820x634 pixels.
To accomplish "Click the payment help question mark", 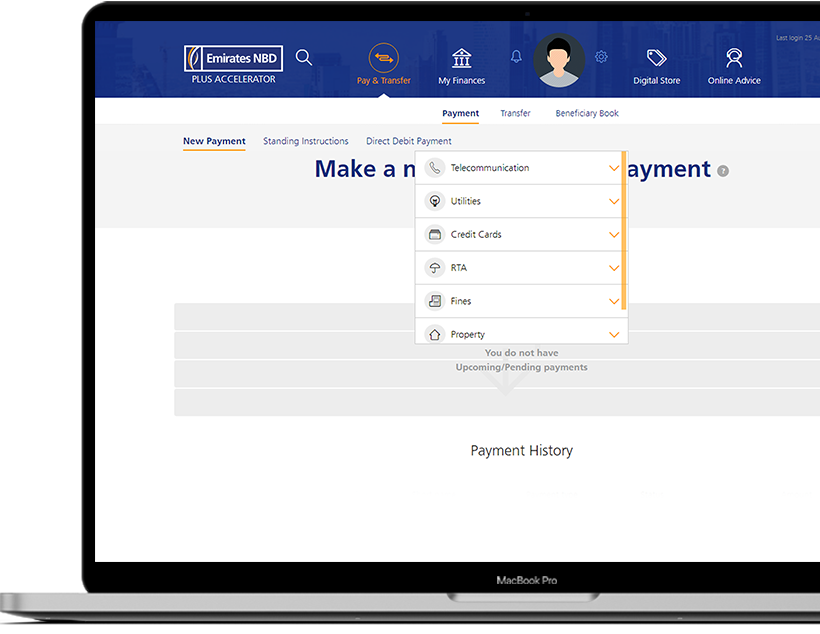I will [723, 170].
